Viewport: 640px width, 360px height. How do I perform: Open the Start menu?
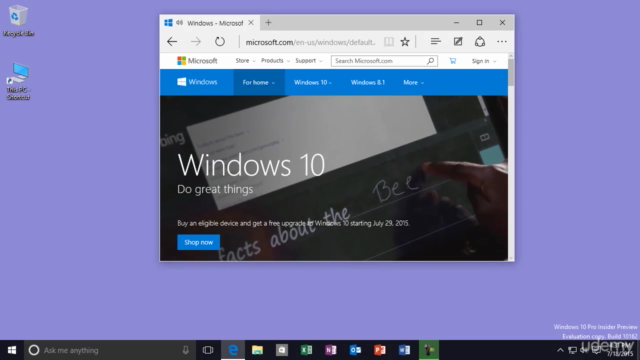12,350
